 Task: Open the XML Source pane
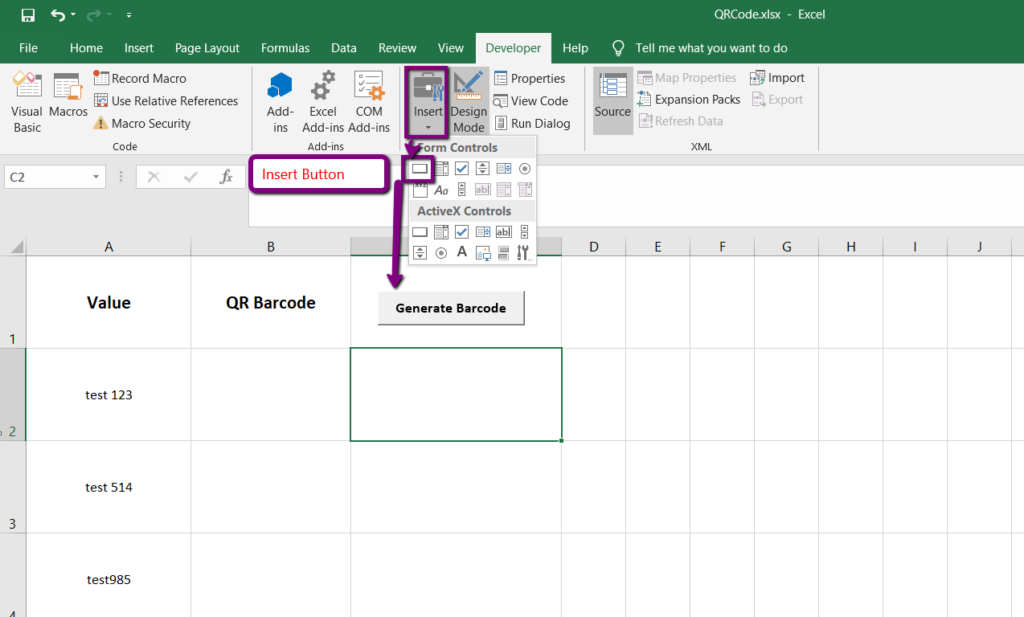click(x=611, y=100)
